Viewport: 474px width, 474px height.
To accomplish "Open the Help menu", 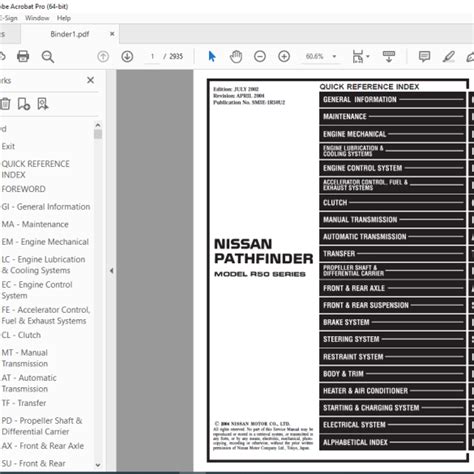I will click(x=64, y=18).
